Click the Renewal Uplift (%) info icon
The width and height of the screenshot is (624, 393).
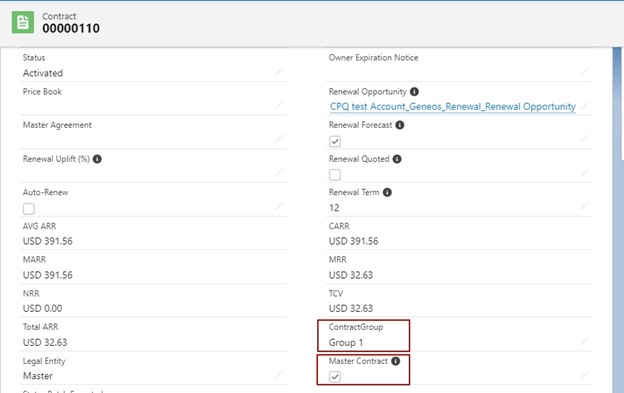click(97, 159)
